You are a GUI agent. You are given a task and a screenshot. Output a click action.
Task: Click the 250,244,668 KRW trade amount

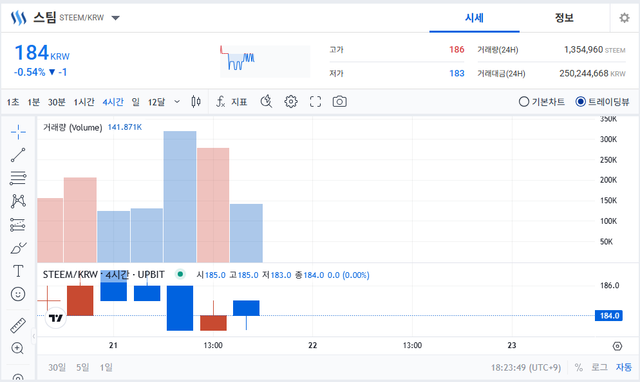(x=592, y=73)
